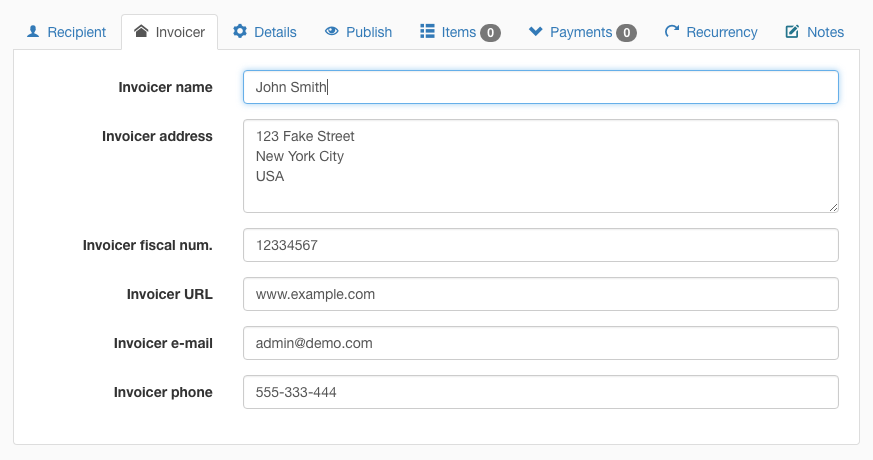Click the Recipient person icon
Screen dimensions: 873x460
coord(33,31)
